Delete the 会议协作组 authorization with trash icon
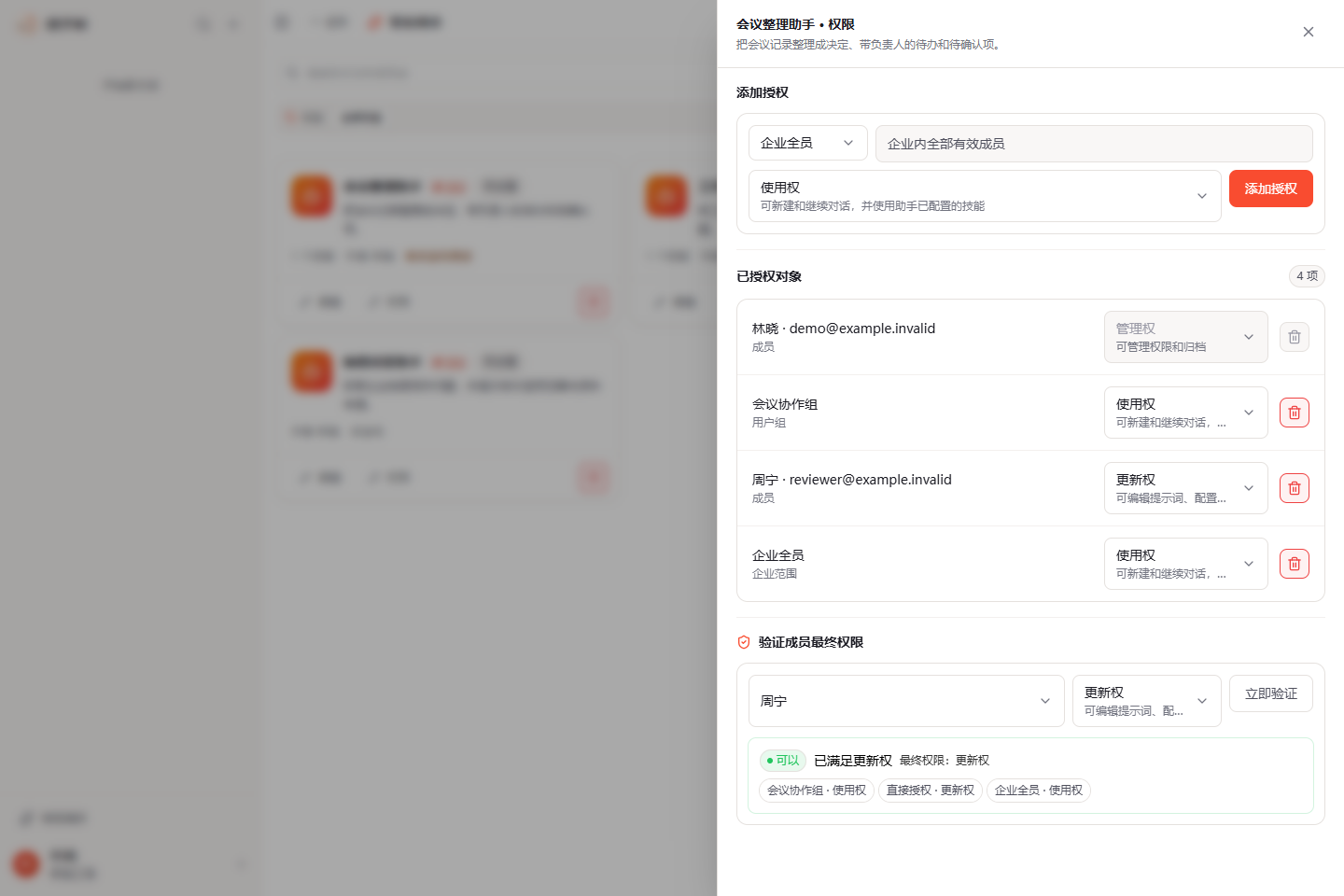Viewport: 1344px width, 896px height. [x=1295, y=413]
